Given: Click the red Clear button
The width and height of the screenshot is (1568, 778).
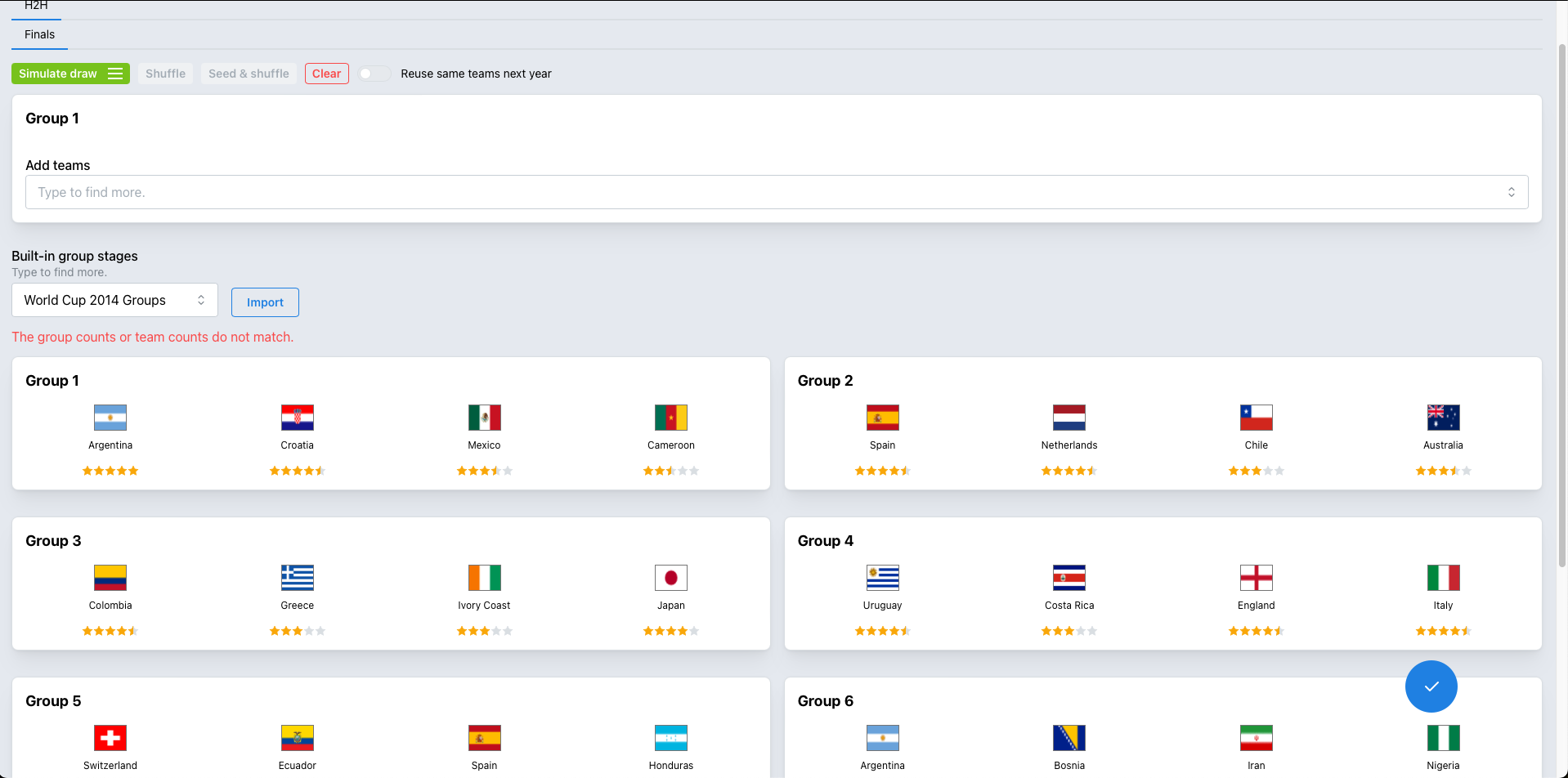Looking at the screenshot, I should (326, 74).
